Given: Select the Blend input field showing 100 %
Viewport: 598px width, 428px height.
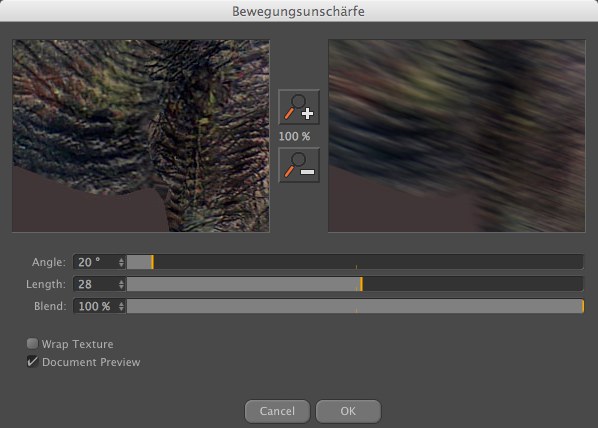Looking at the screenshot, I should pyautogui.click(x=96, y=306).
